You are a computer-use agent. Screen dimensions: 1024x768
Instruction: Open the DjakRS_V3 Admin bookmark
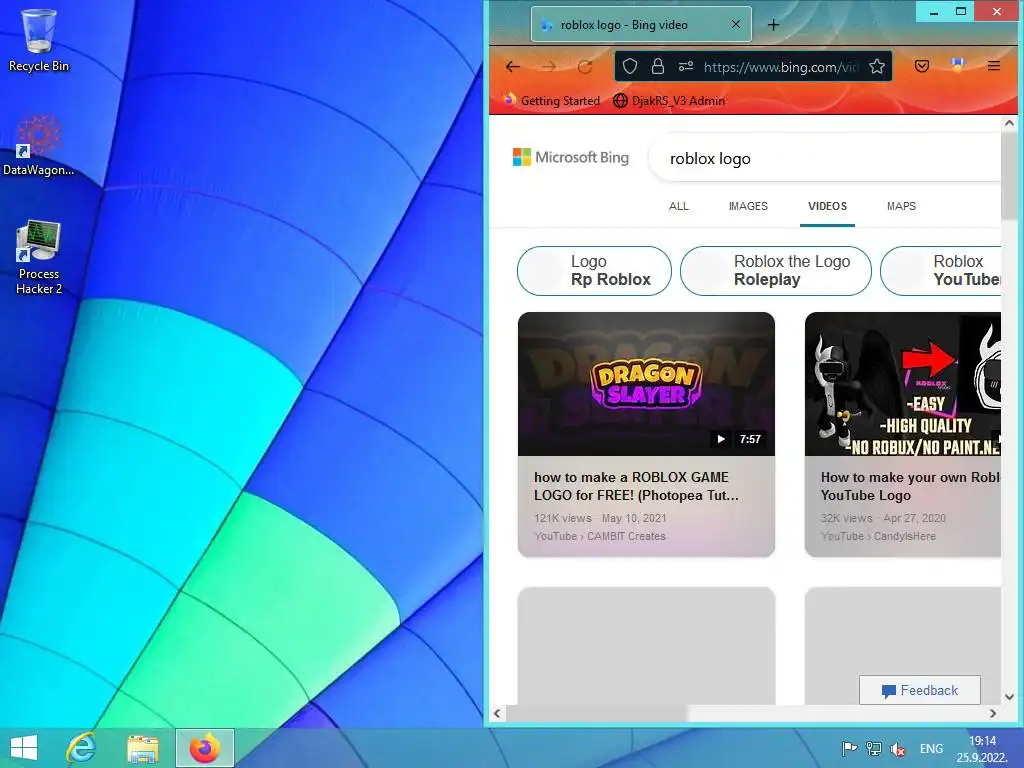(x=669, y=101)
